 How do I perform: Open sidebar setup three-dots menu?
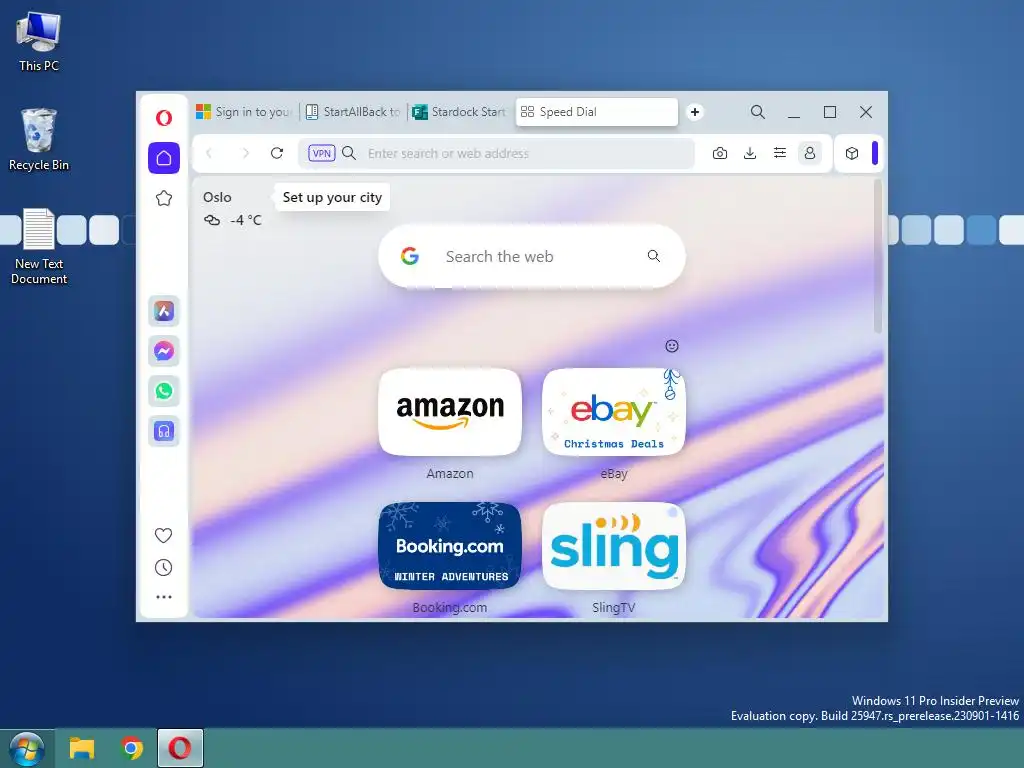164,597
